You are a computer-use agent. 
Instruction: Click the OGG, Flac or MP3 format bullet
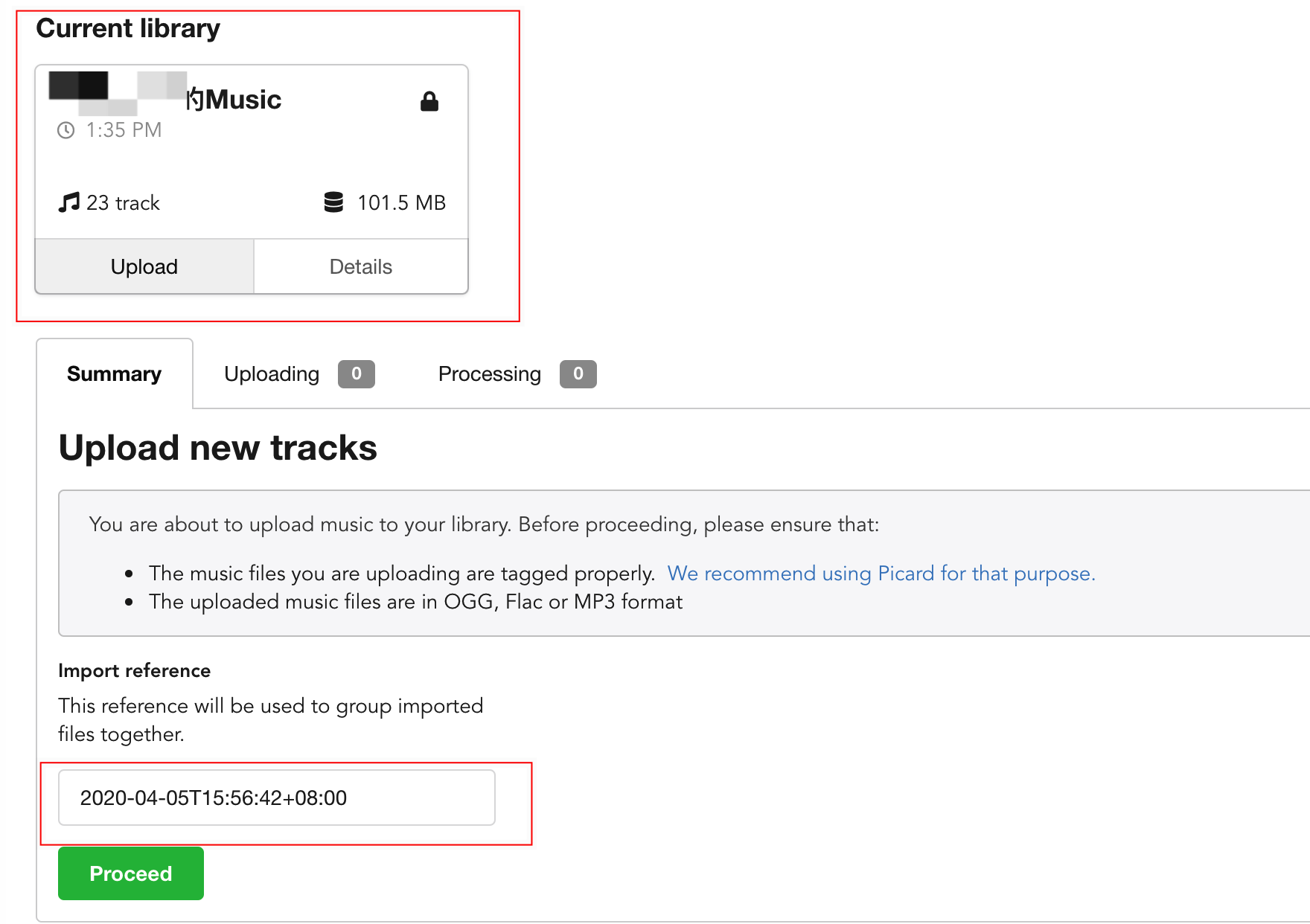pos(415,602)
